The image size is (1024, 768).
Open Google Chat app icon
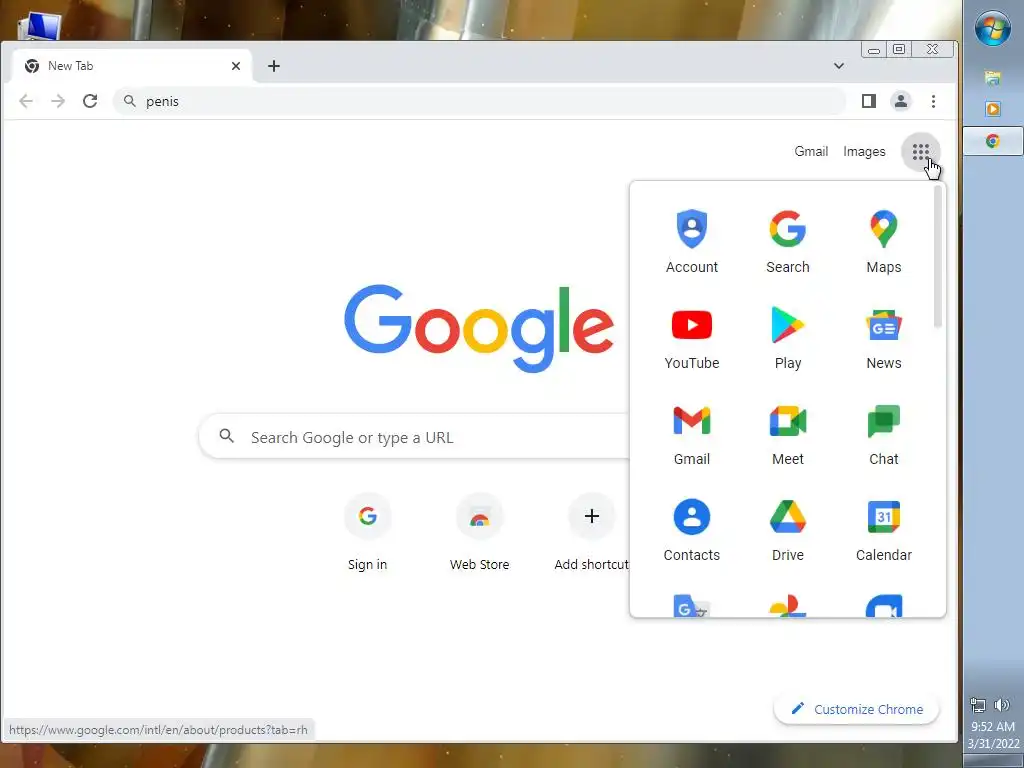click(x=884, y=433)
